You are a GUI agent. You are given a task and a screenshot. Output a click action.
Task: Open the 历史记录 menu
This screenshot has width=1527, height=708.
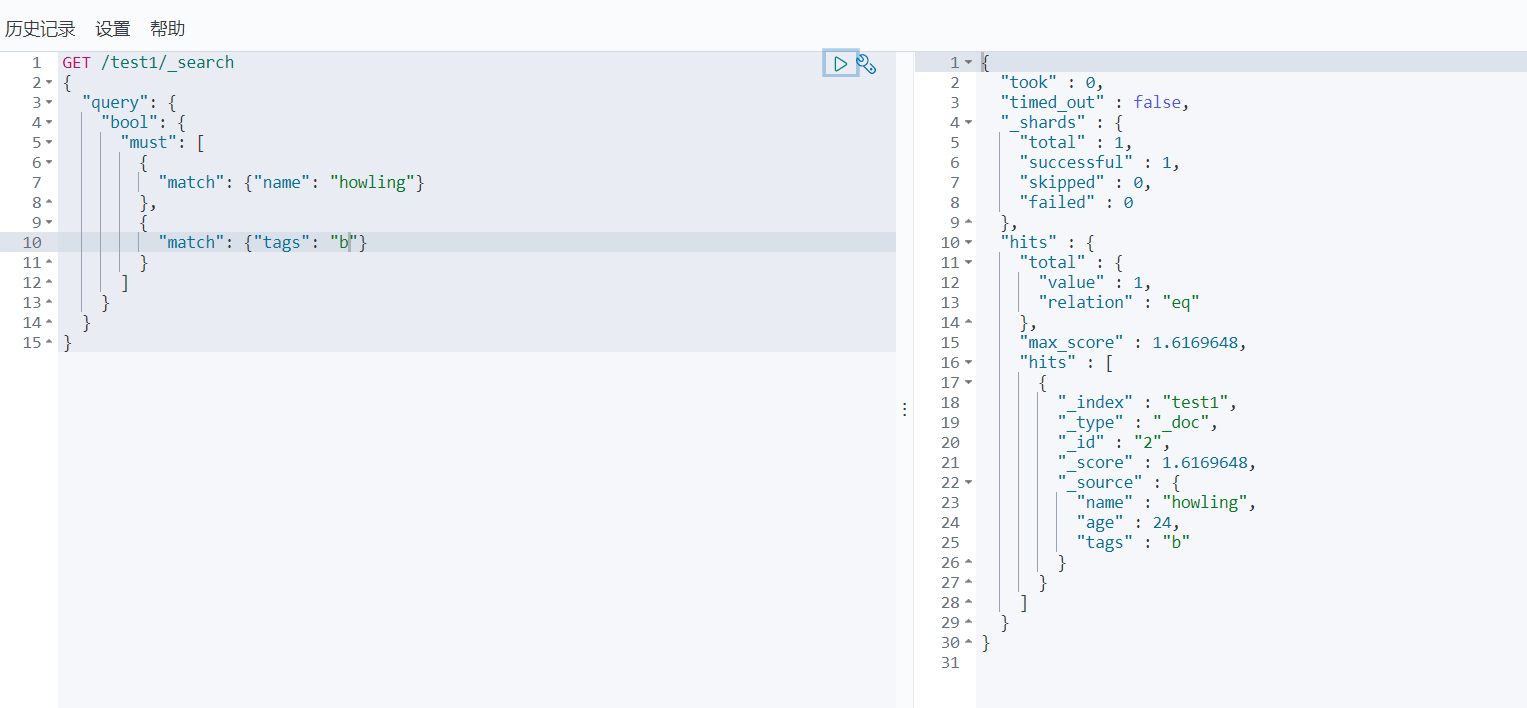(x=40, y=29)
